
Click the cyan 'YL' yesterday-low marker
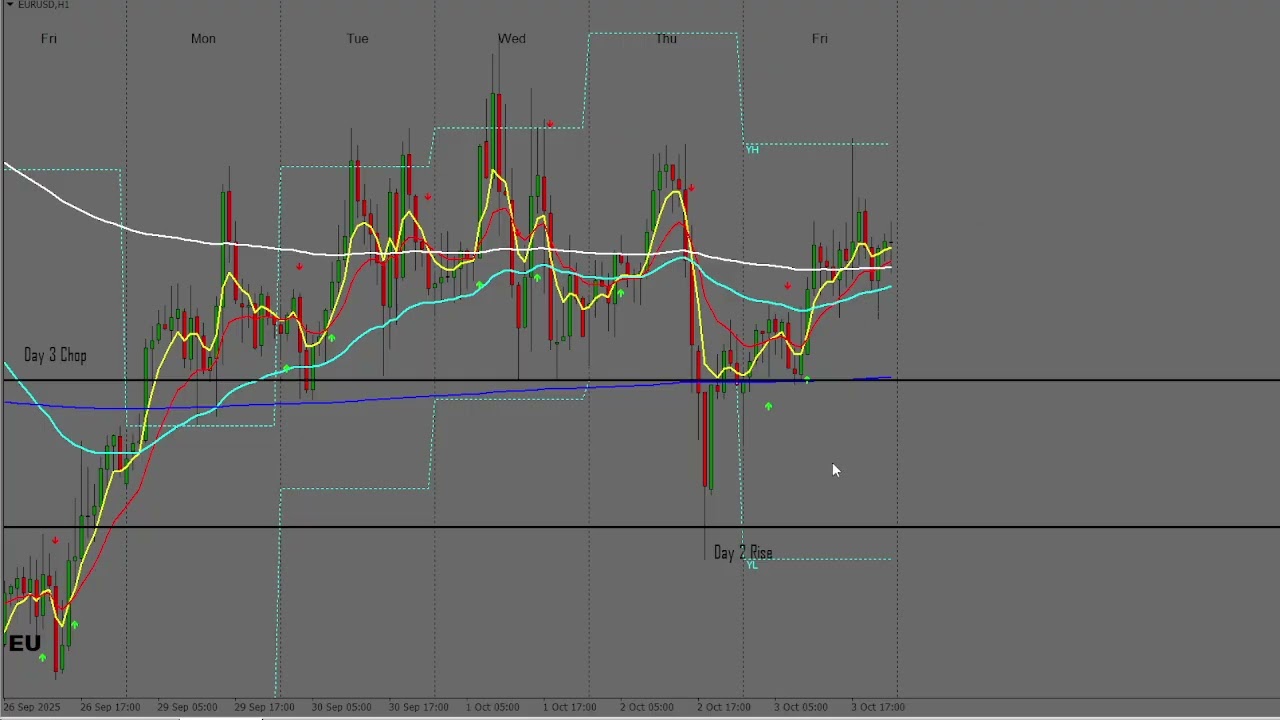[752, 566]
